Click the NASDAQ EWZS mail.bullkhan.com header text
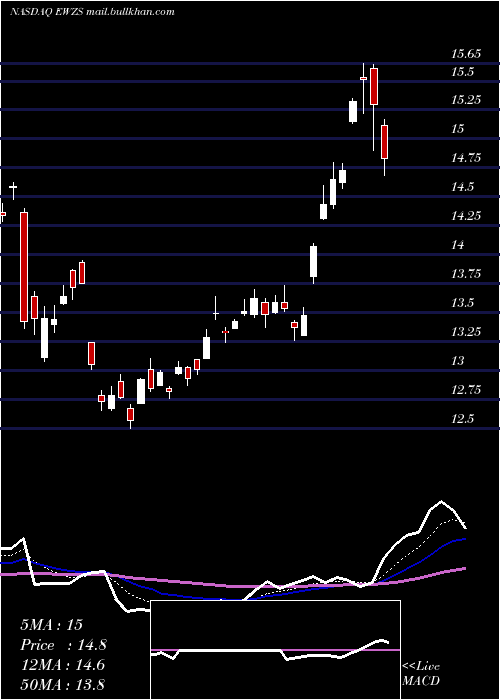The image size is (500, 700). (x=92, y=12)
